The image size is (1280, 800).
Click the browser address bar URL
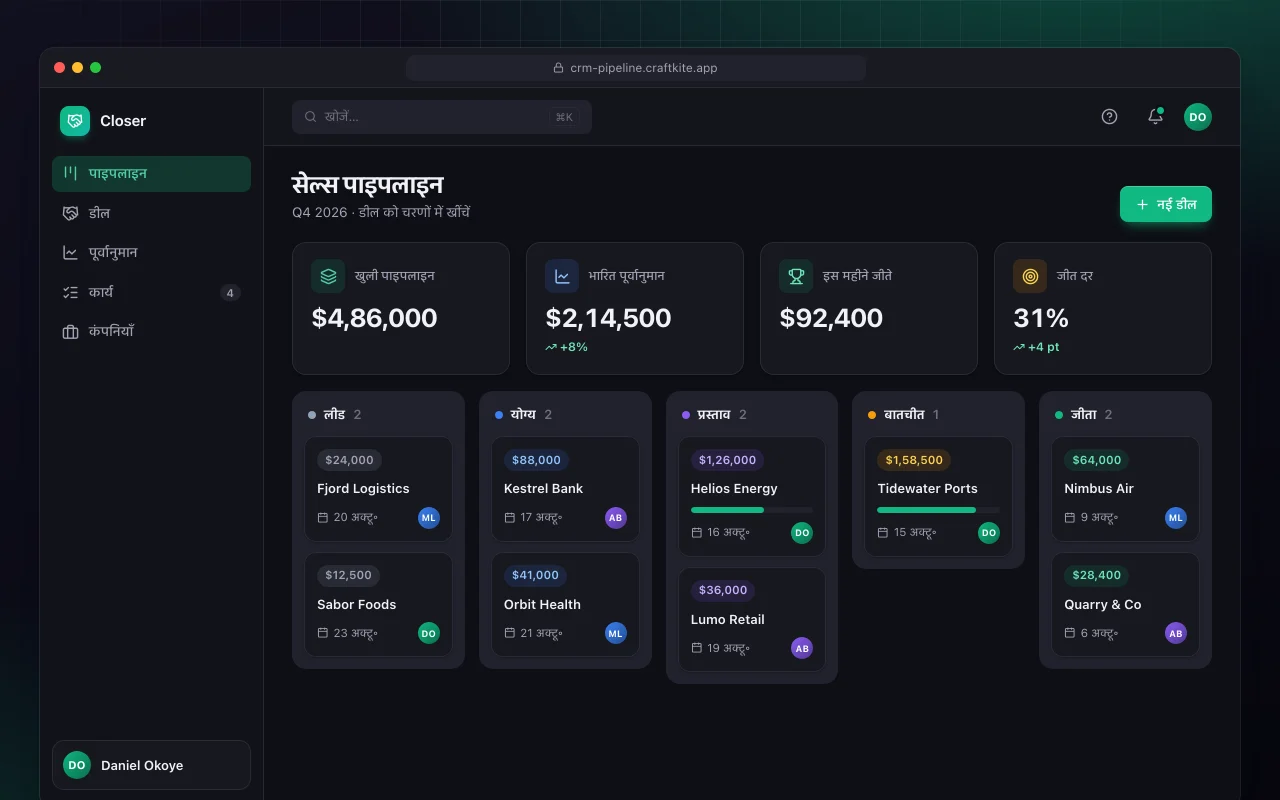(x=636, y=68)
